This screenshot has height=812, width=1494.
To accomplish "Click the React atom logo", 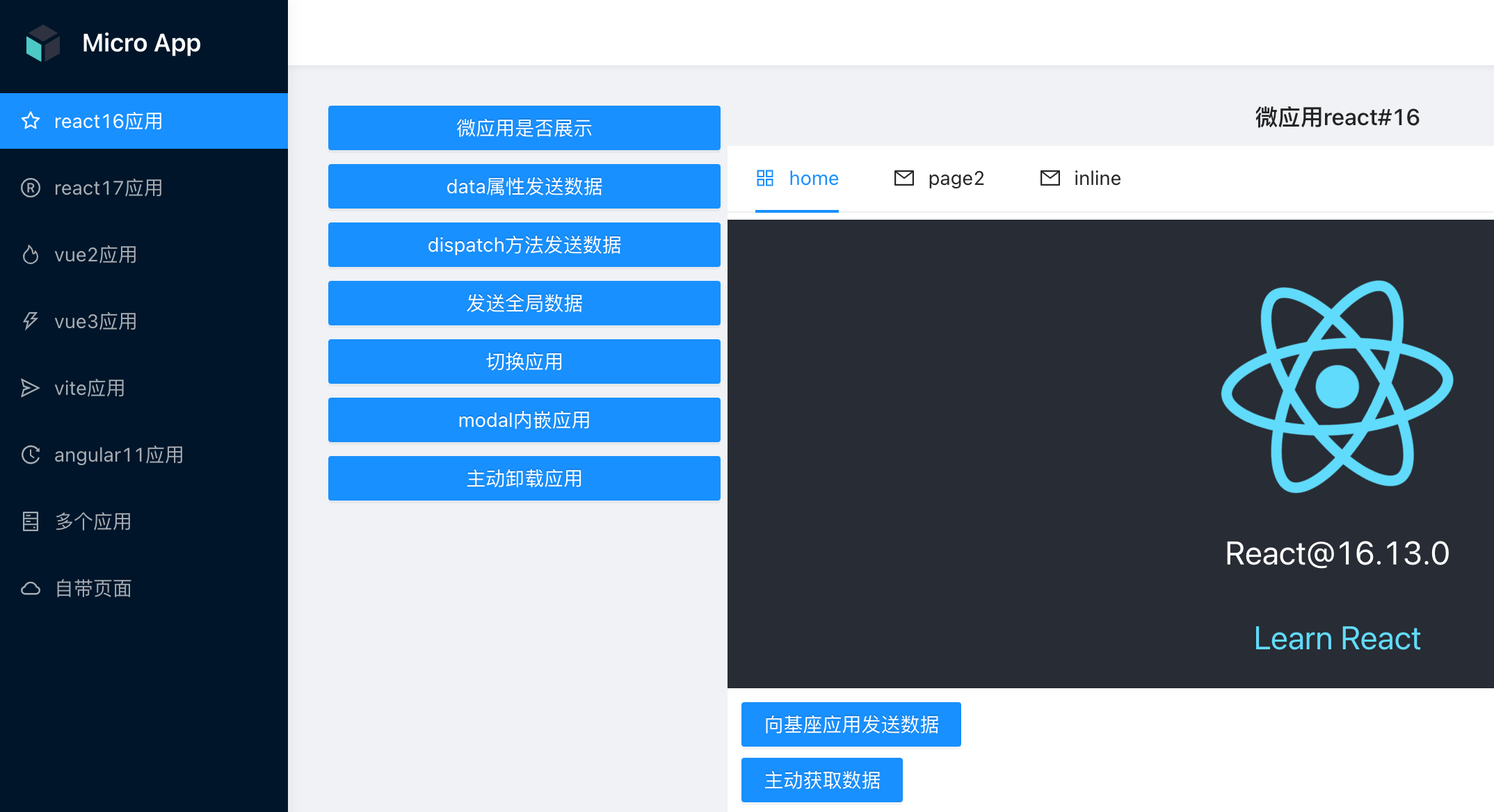I will click(1338, 387).
